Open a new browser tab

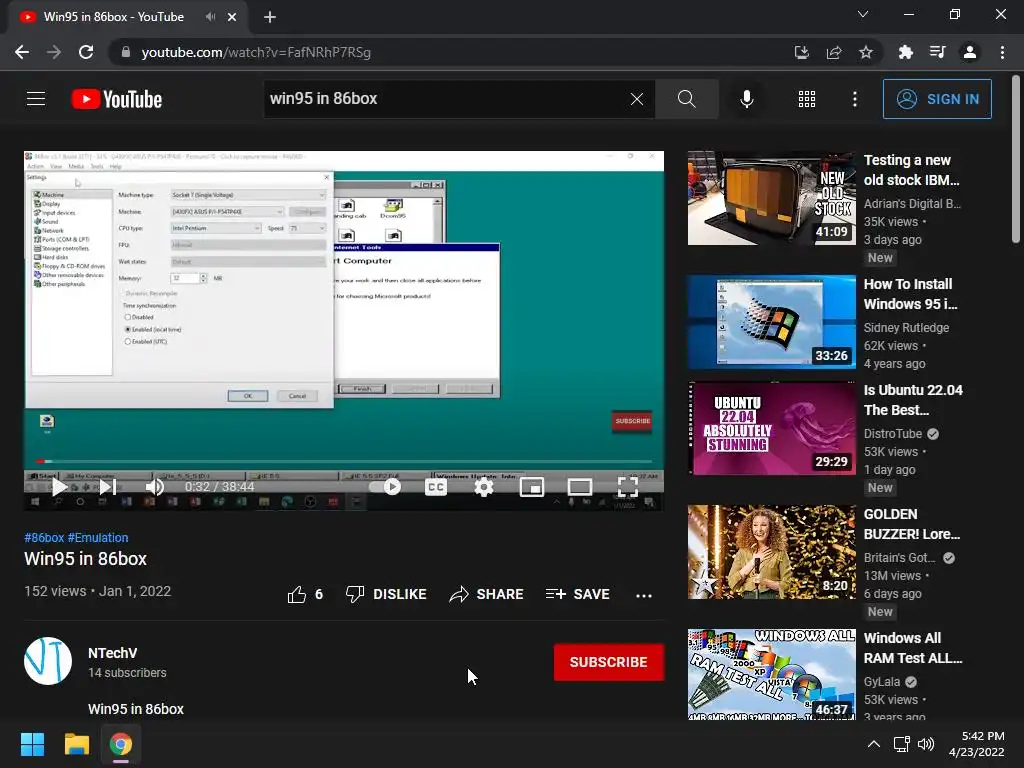[270, 17]
